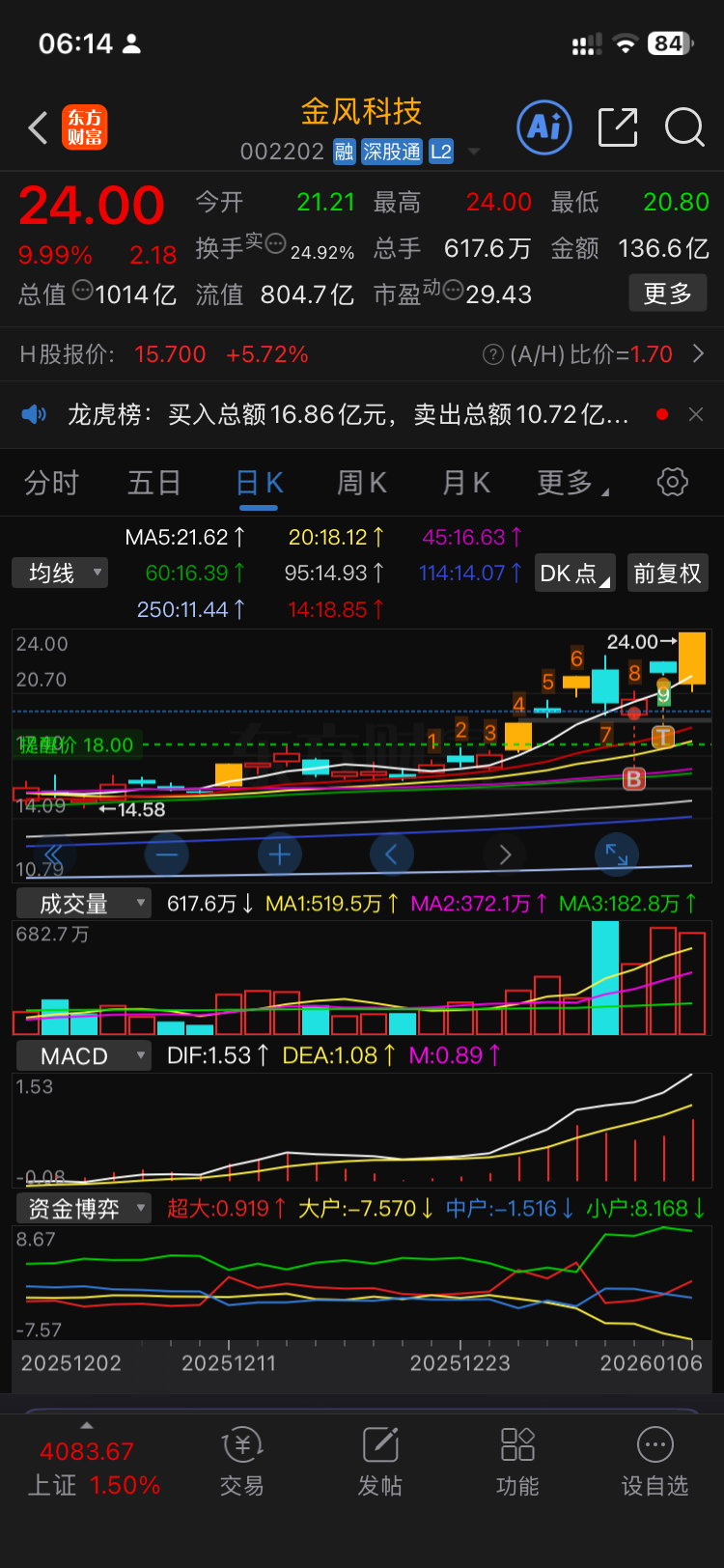Open 交易 trade icon
Viewport: 724px width, 1568px height.
pyautogui.click(x=242, y=1462)
